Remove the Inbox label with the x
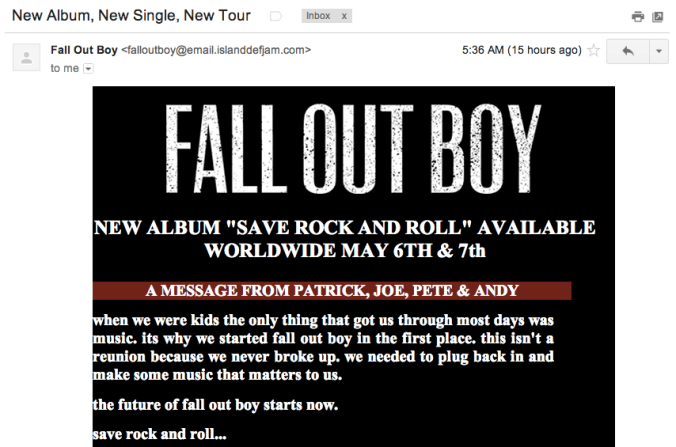The height and width of the screenshot is (447, 676). tap(344, 17)
